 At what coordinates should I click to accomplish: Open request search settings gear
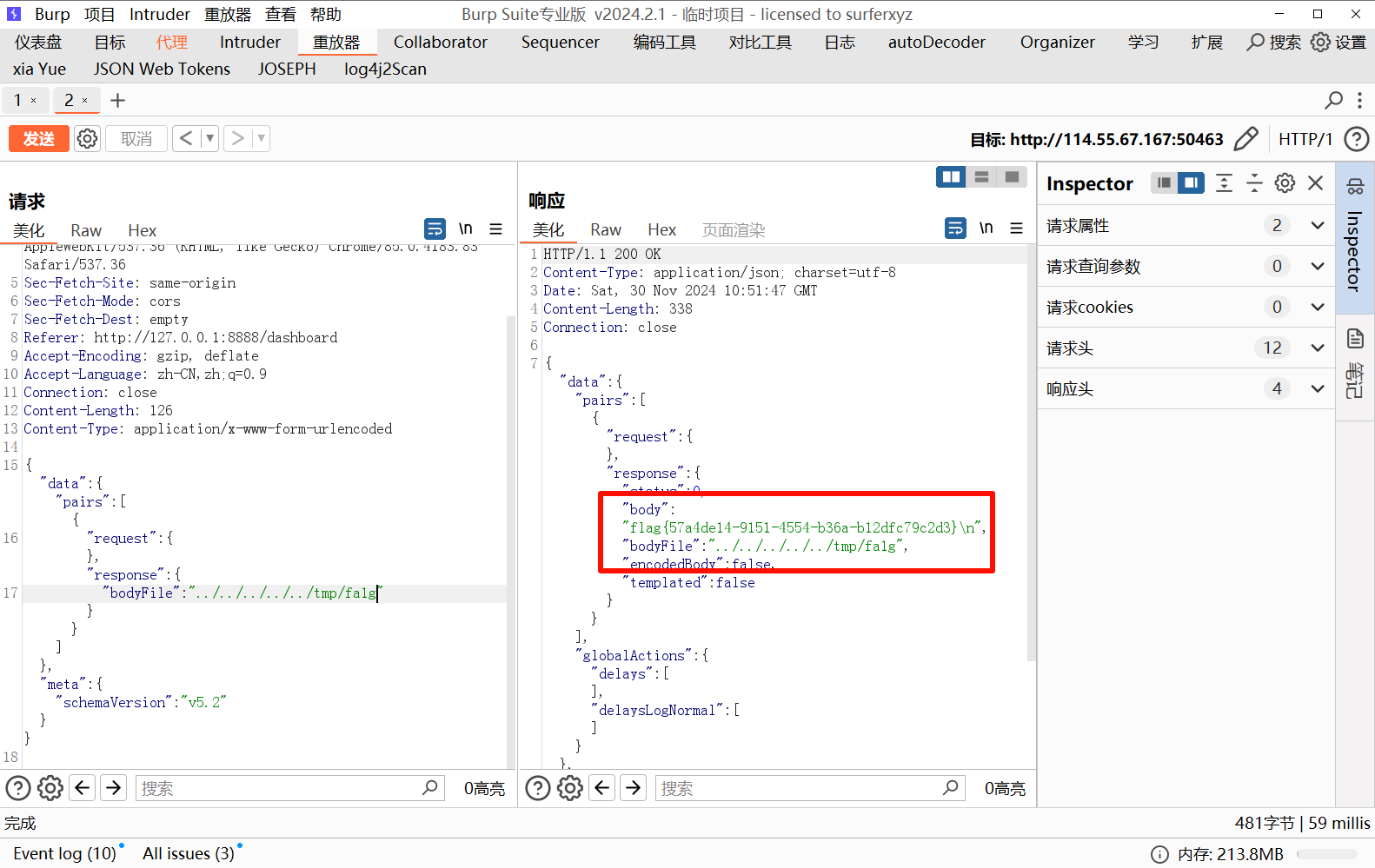[50, 788]
